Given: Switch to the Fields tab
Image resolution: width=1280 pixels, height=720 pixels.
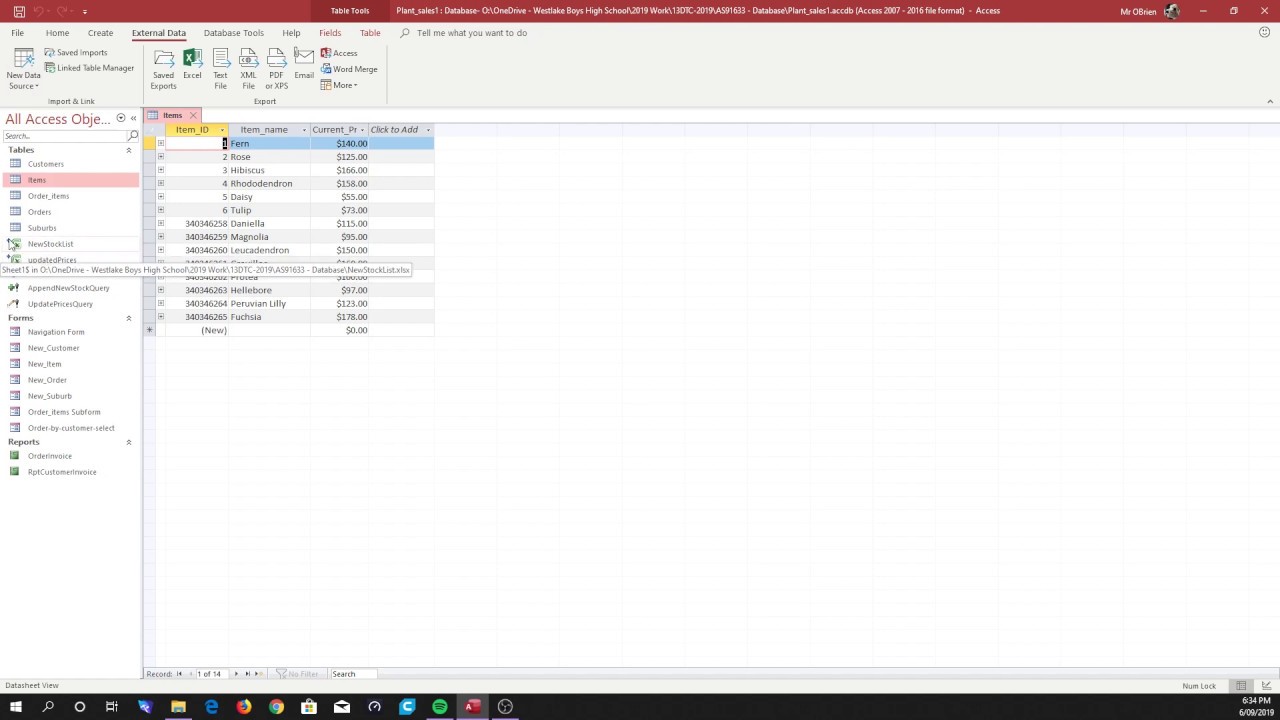Looking at the screenshot, I should pos(330,33).
